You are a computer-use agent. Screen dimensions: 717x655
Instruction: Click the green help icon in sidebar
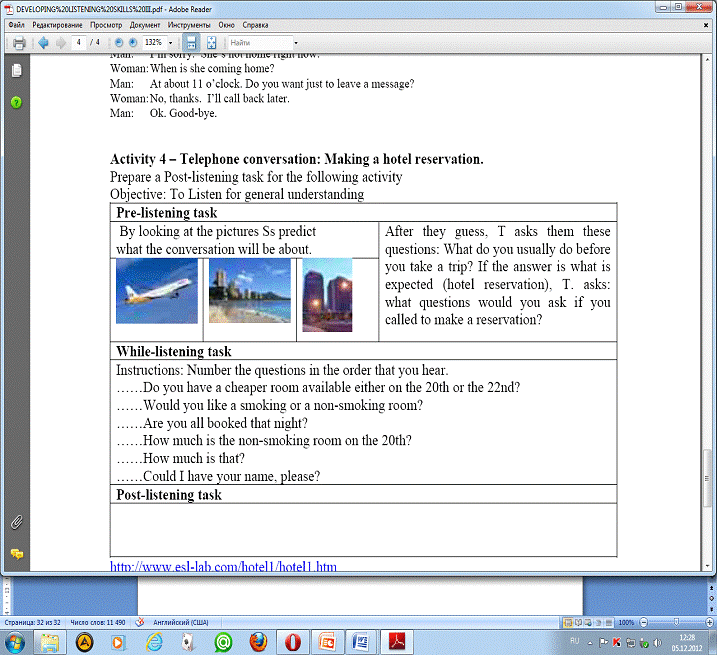(16, 102)
